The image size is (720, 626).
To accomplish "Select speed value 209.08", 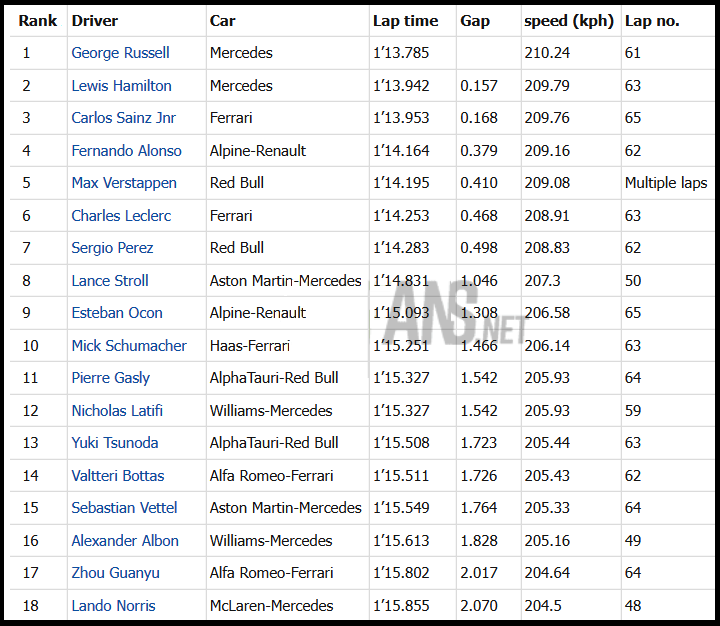I will pyautogui.click(x=547, y=183).
